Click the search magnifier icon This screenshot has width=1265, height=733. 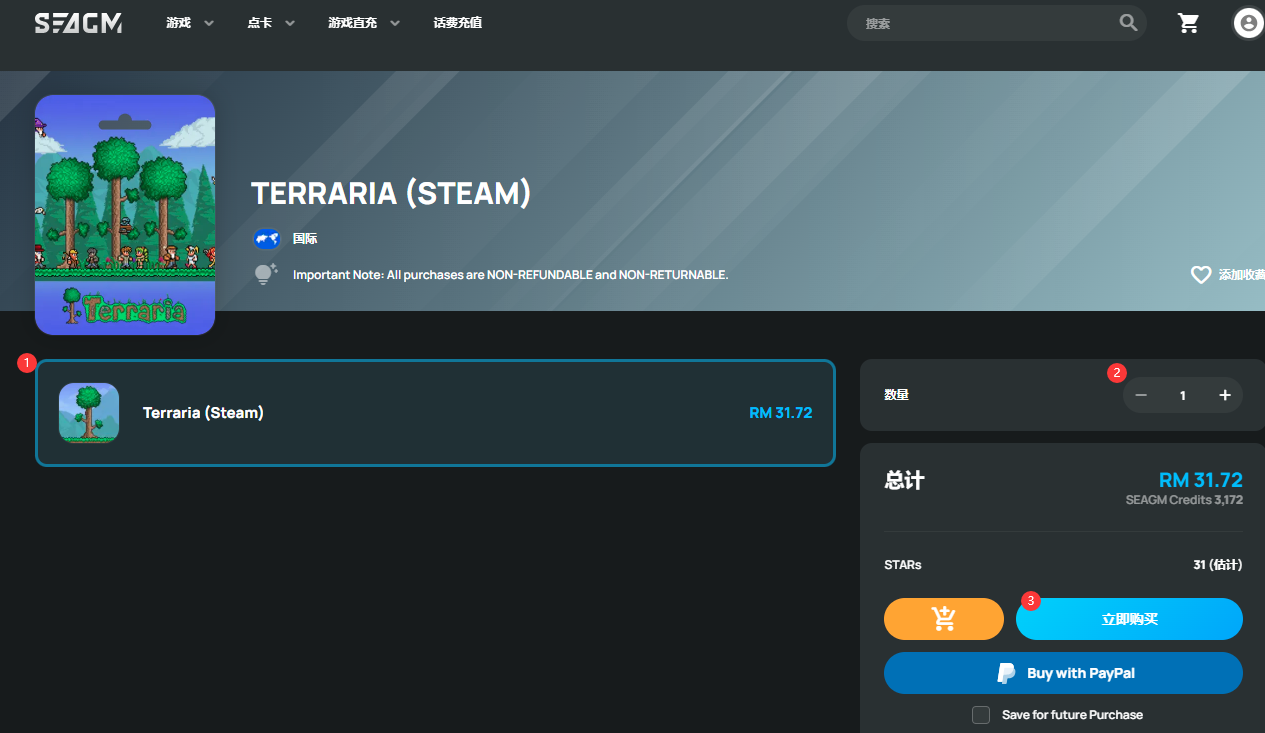1129,22
